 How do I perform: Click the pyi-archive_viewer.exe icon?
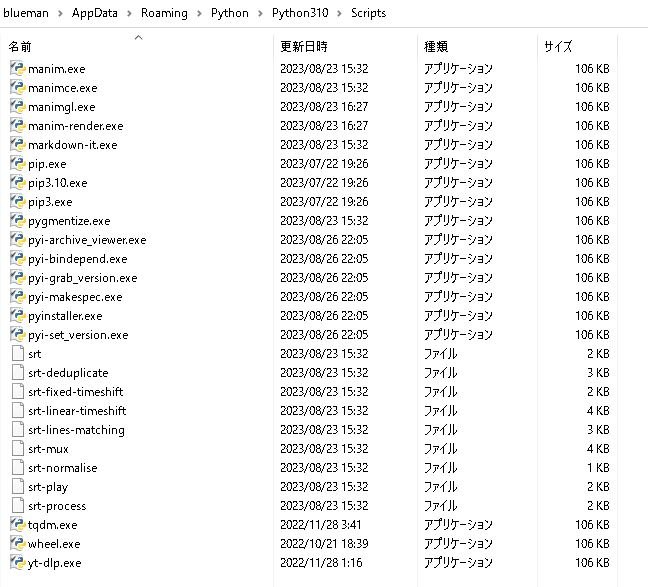tap(18, 239)
